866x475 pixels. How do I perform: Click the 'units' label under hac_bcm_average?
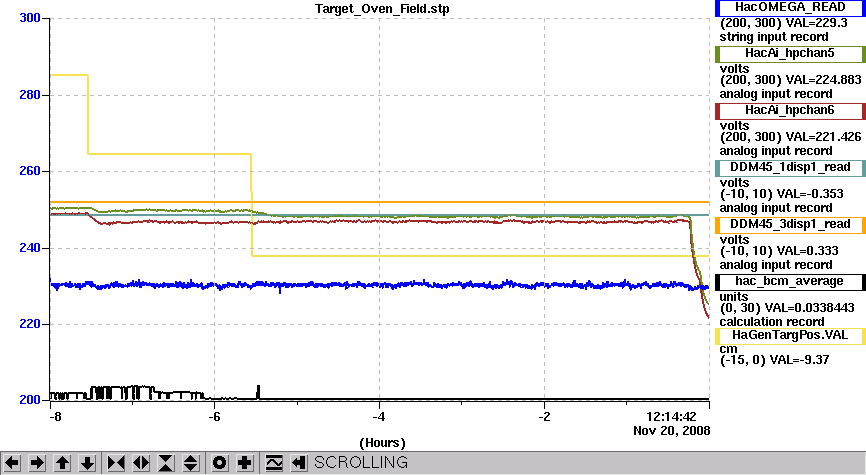(x=734, y=297)
